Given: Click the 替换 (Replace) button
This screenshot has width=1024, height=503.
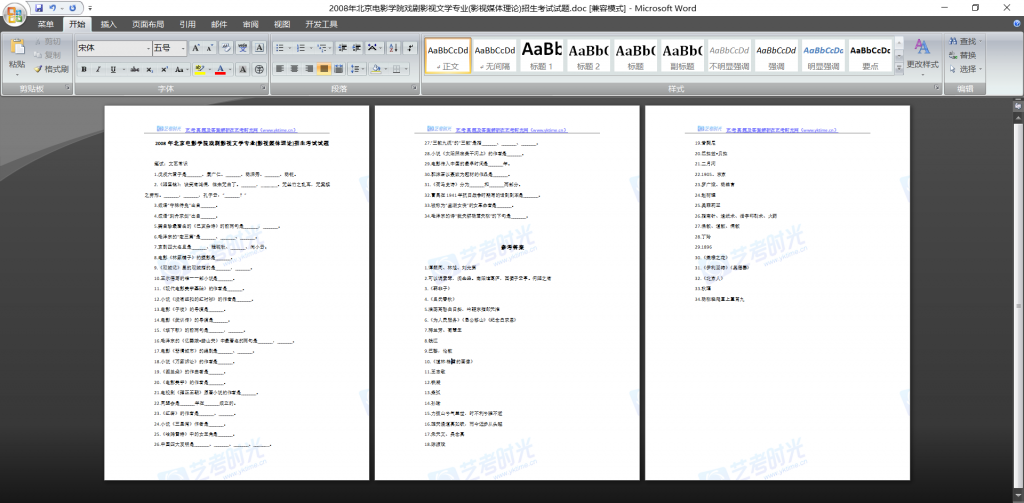Looking at the screenshot, I should (x=961, y=55).
